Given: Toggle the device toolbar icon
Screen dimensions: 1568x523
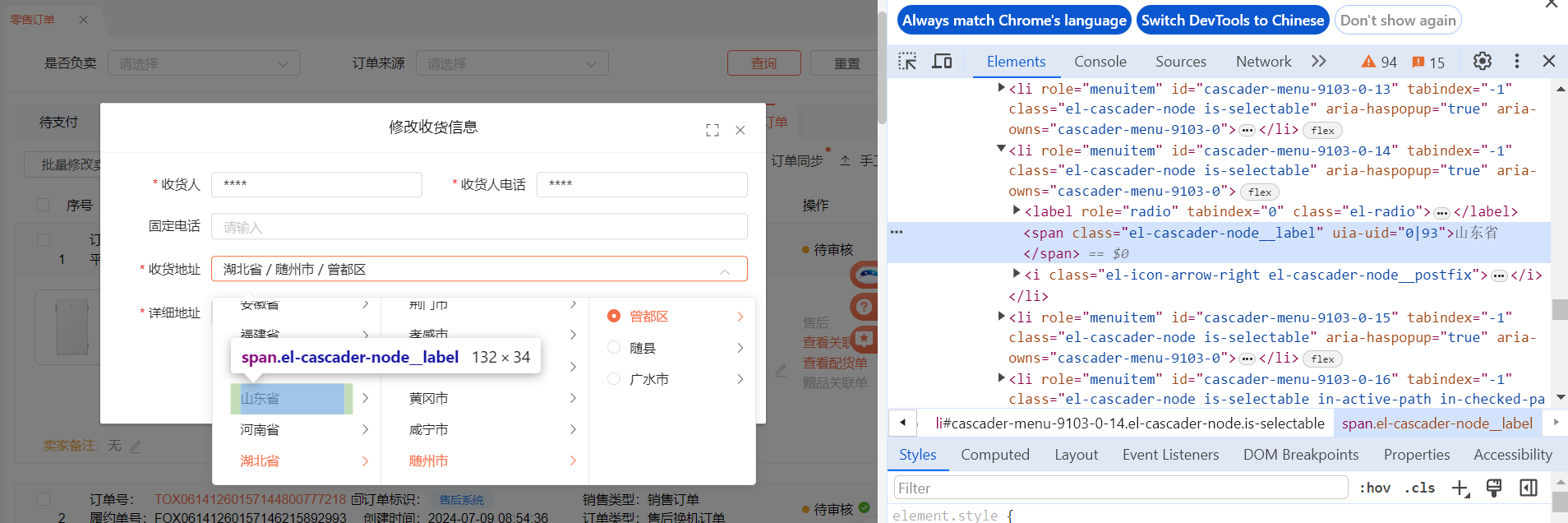Looking at the screenshot, I should click(942, 62).
